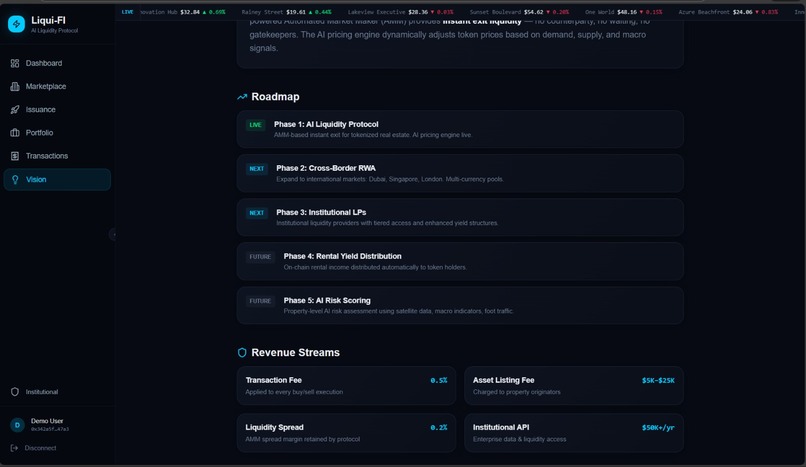Select Portfolio from the sidebar
The height and width of the screenshot is (467, 806).
[57, 133]
